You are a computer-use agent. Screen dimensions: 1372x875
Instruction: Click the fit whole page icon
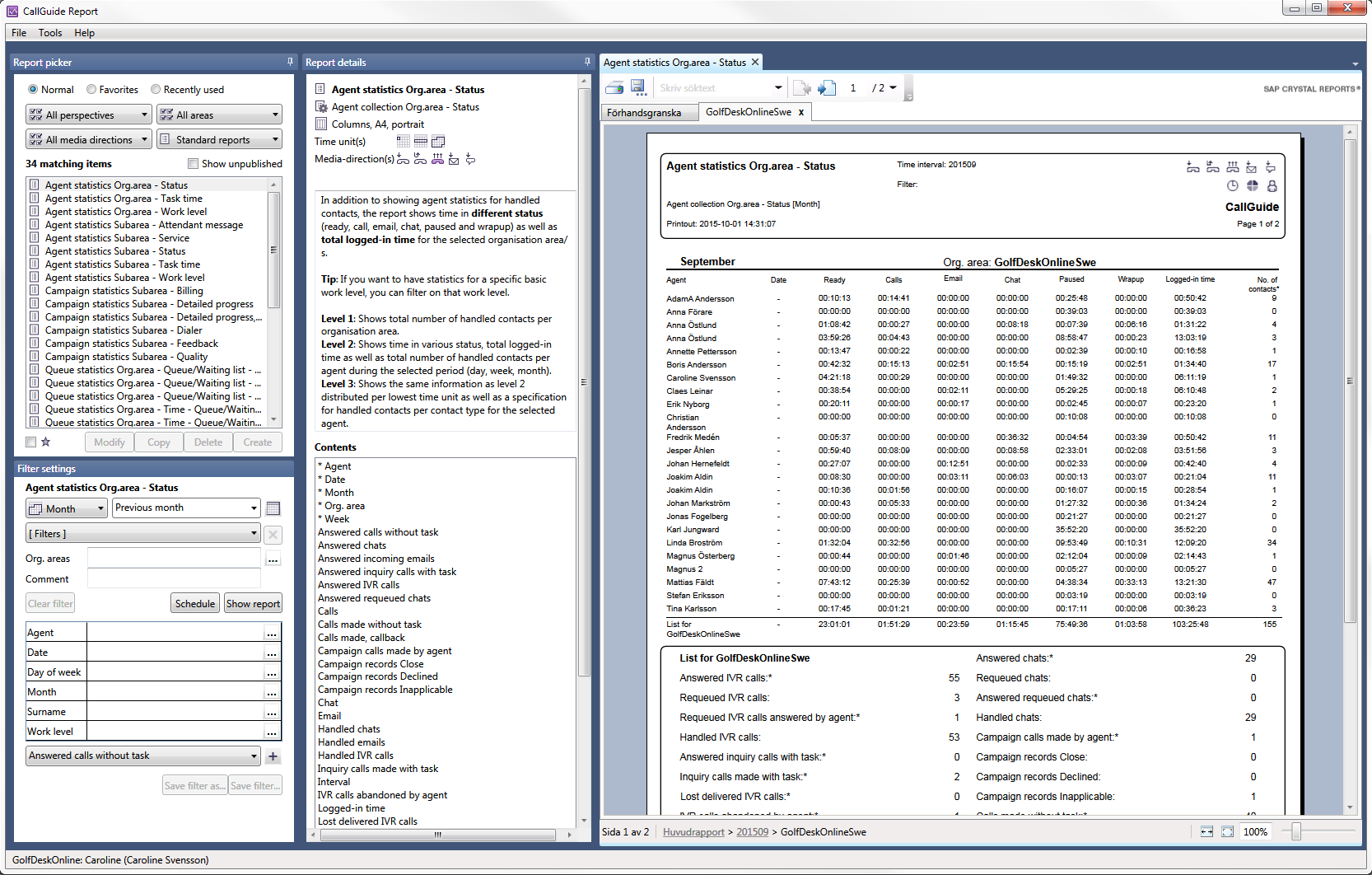coord(1227,832)
